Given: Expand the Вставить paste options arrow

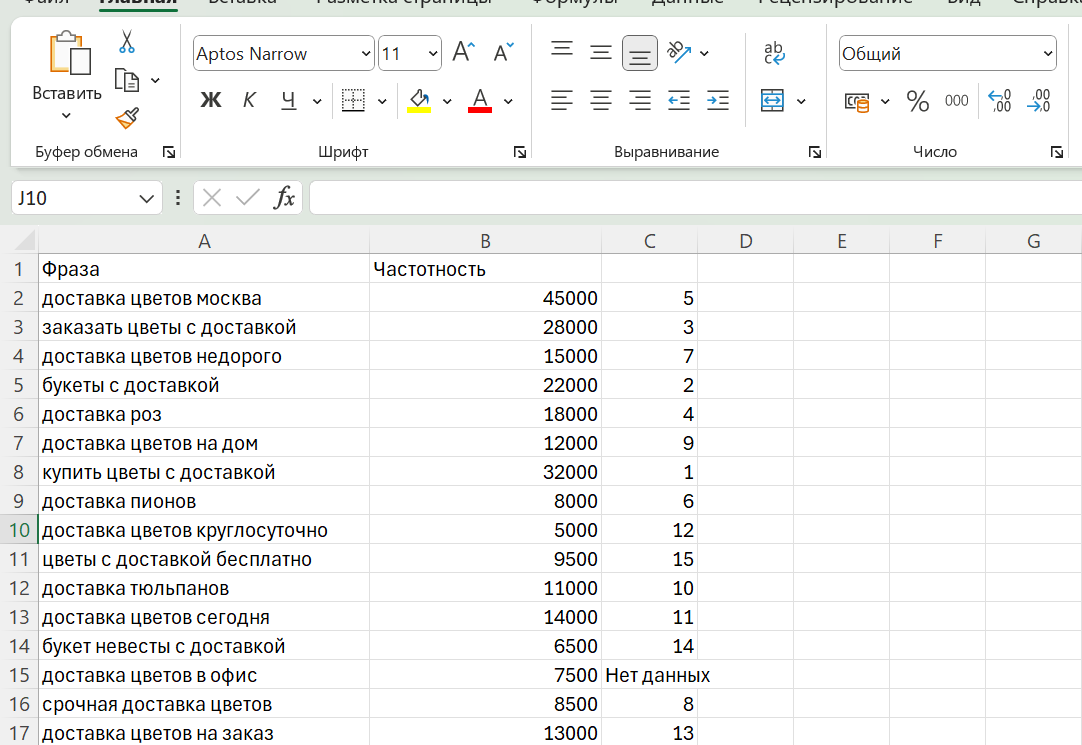Looking at the screenshot, I should pos(66,115).
